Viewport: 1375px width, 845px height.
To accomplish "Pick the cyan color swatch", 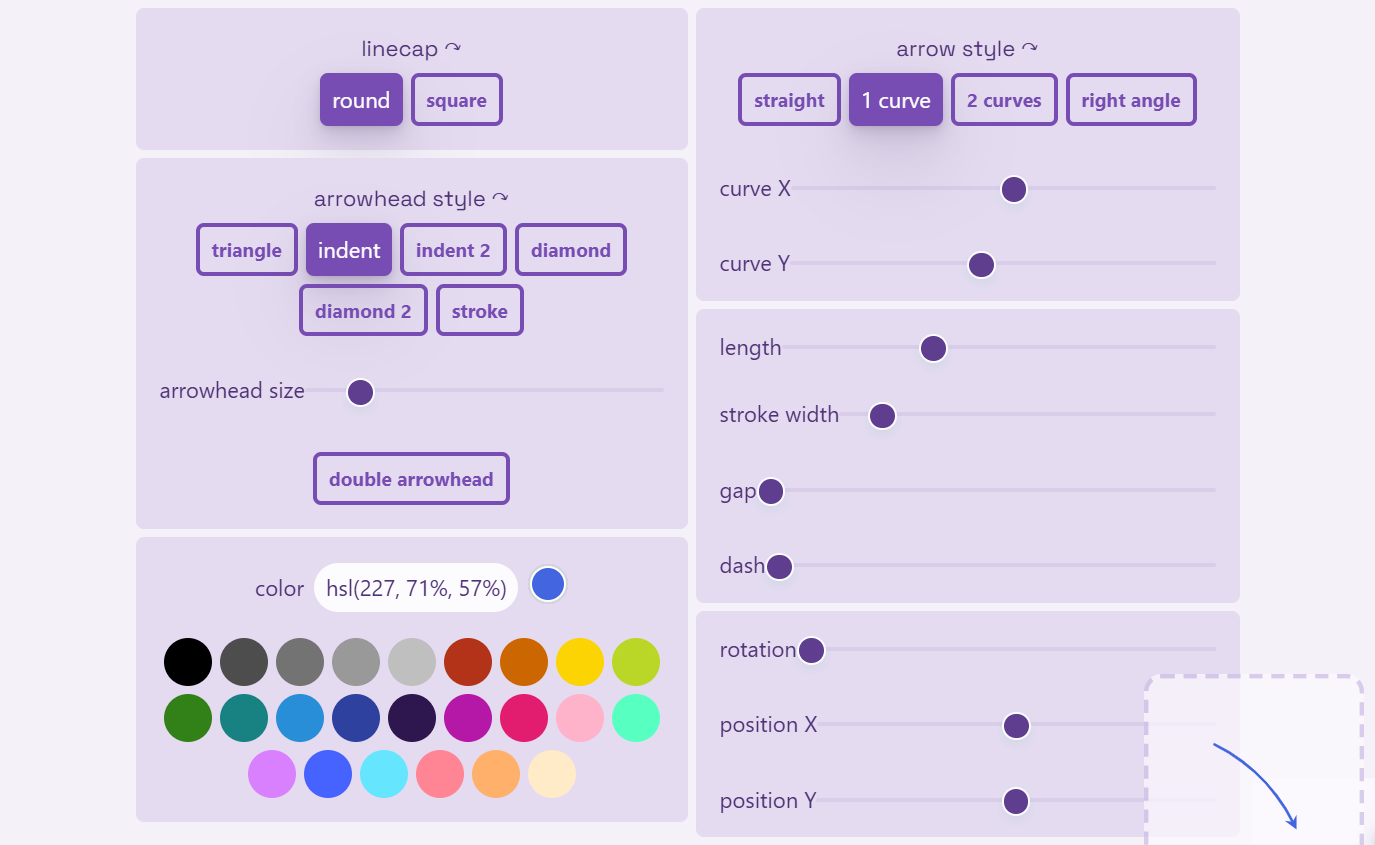I will coord(384,774).
